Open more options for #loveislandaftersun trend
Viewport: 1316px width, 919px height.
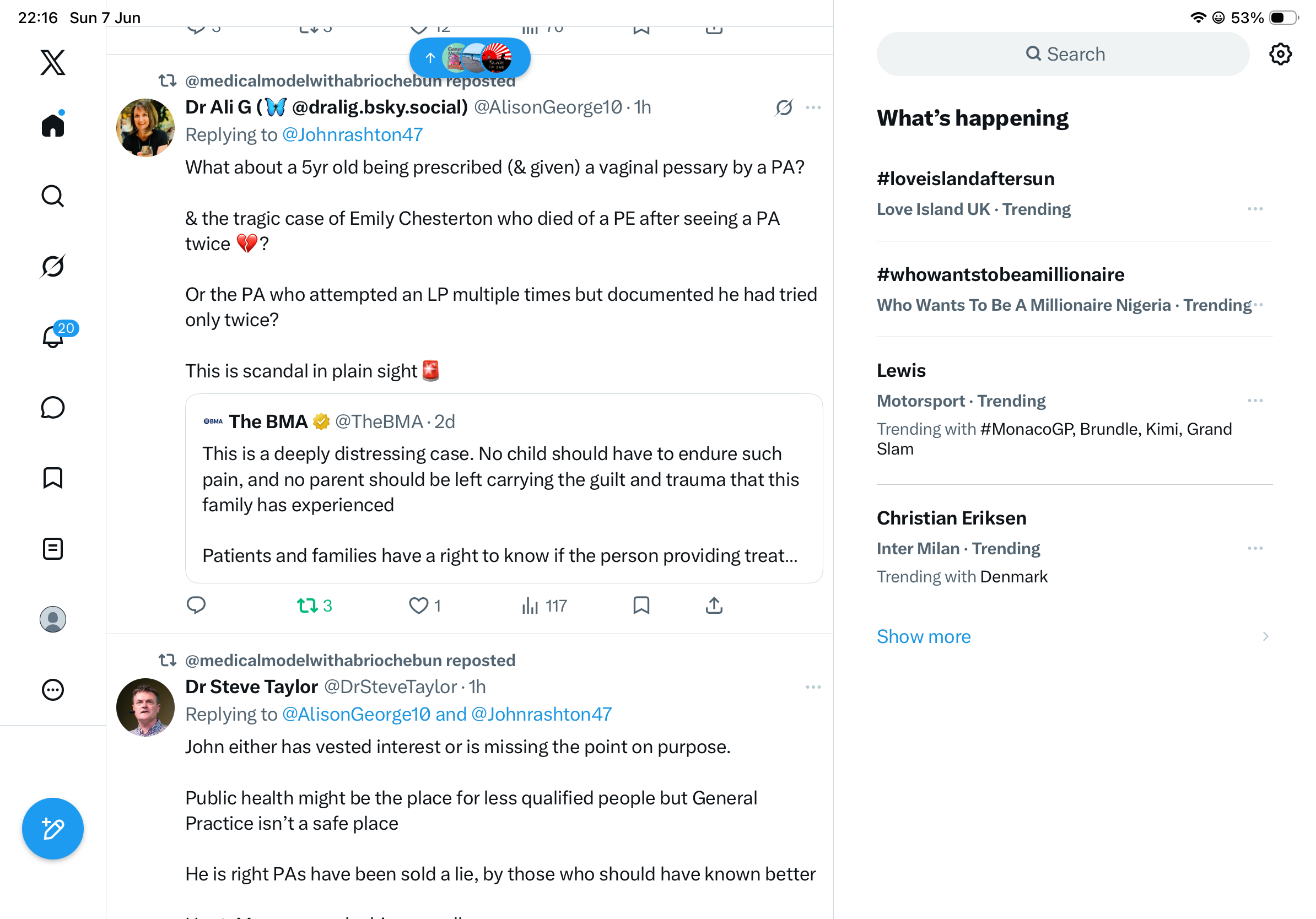click(x=1255, y=209)
